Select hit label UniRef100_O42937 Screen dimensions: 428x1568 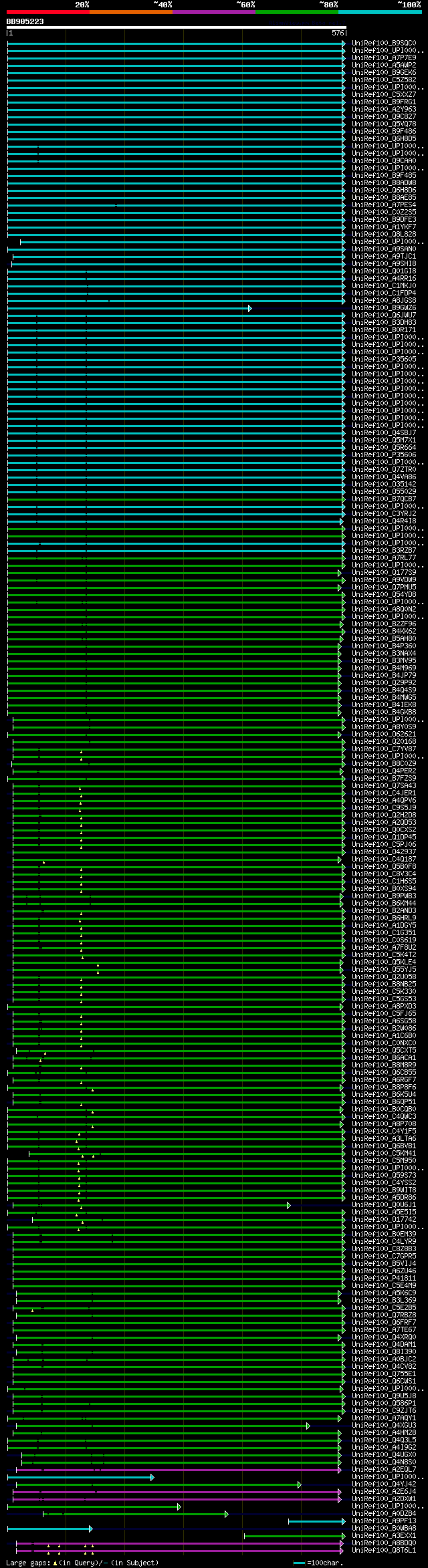(384, 852)
